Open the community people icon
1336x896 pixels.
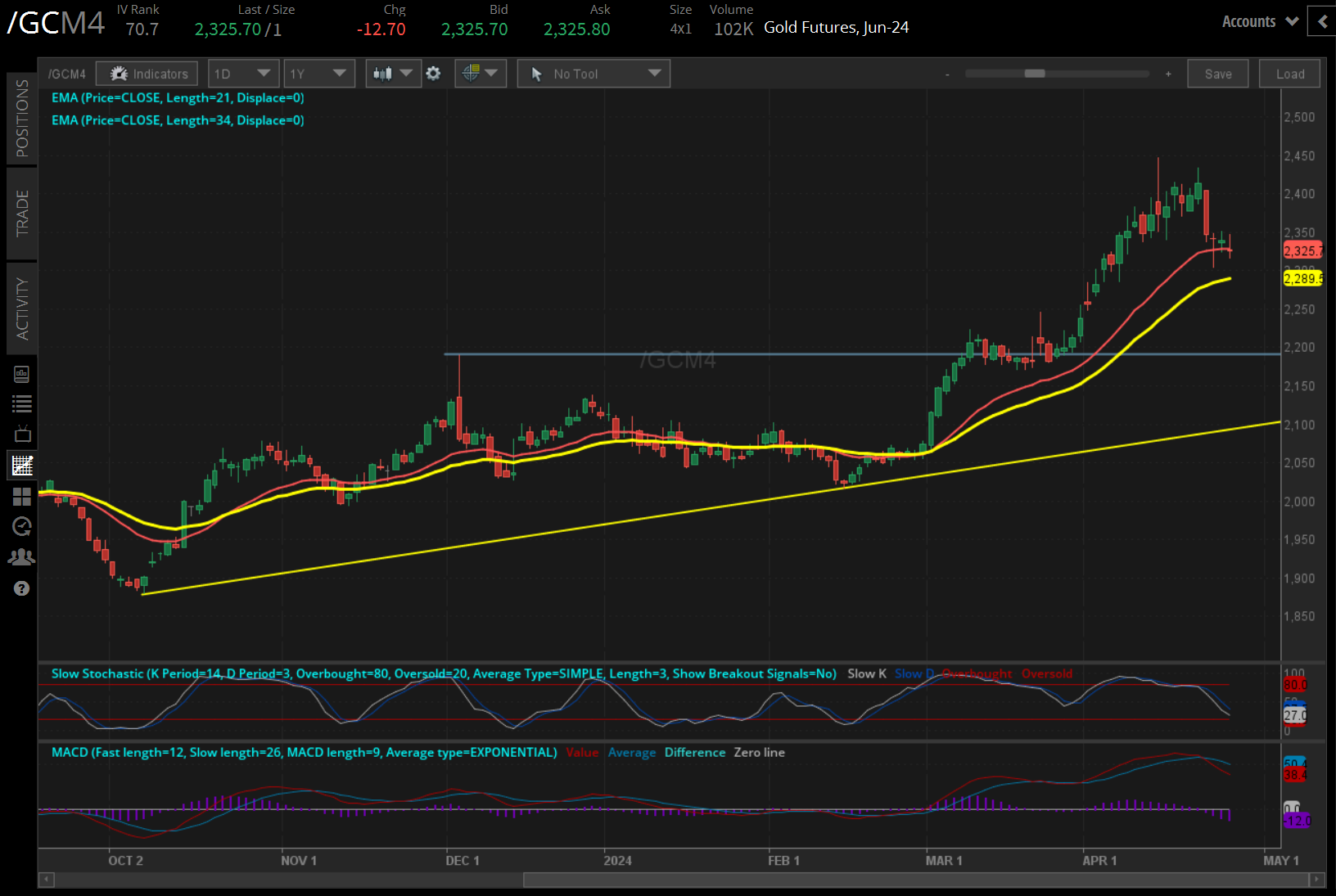click(x=22, y=557)
